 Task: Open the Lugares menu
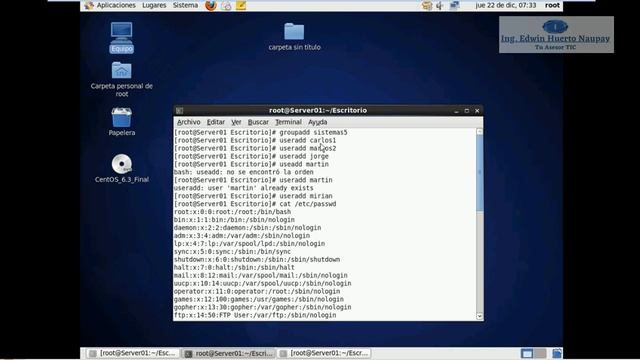point(154,5)
